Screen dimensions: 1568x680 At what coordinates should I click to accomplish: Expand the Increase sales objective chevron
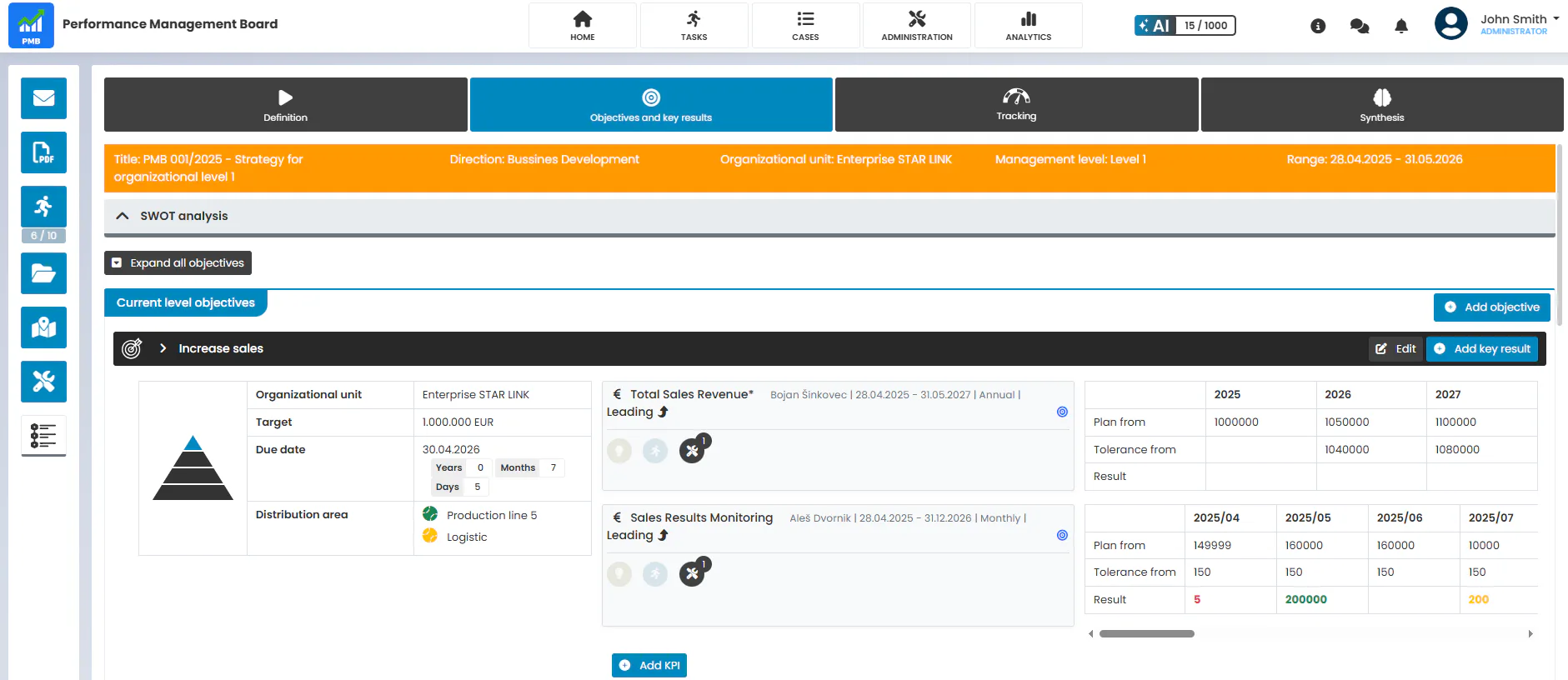click(163, 348)
